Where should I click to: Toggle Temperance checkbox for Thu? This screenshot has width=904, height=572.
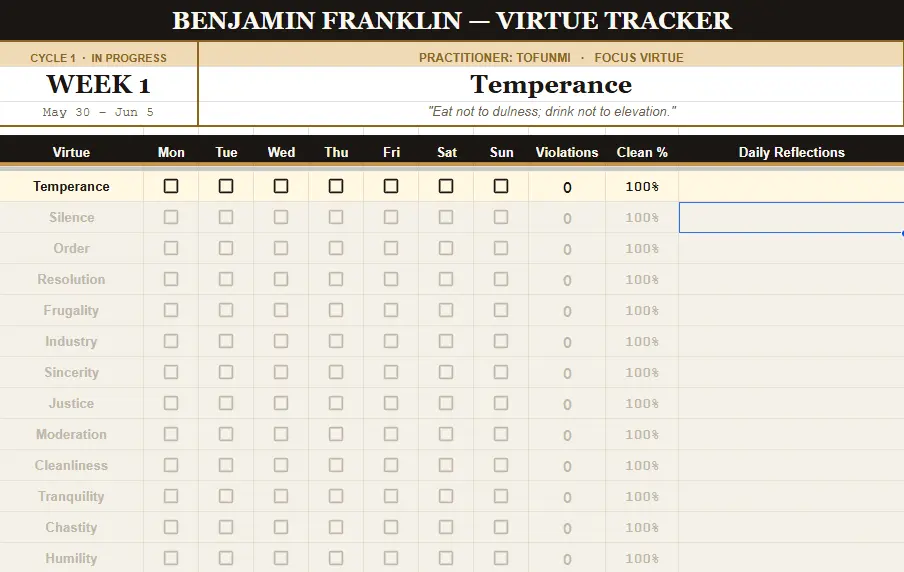(x=336, y=186)
